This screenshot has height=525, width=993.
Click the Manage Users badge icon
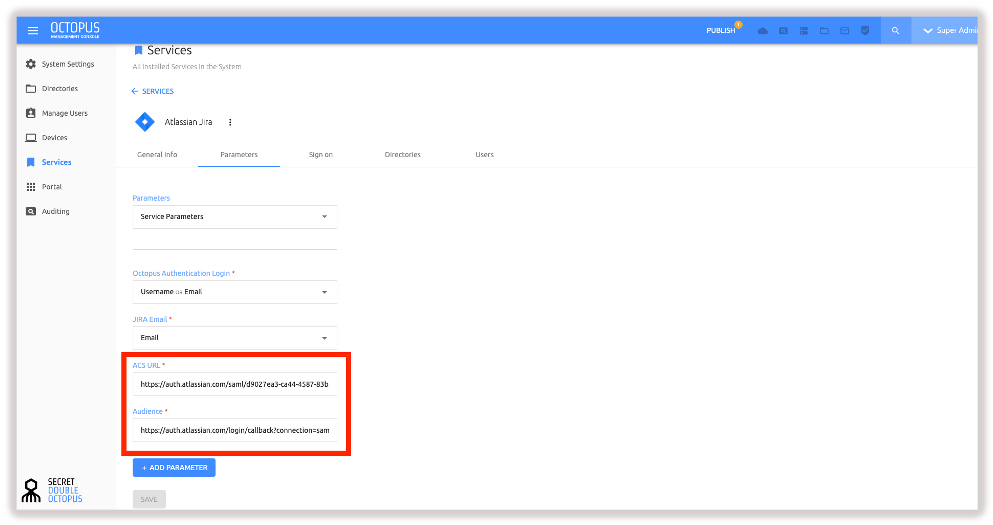[x=30, y=113]
